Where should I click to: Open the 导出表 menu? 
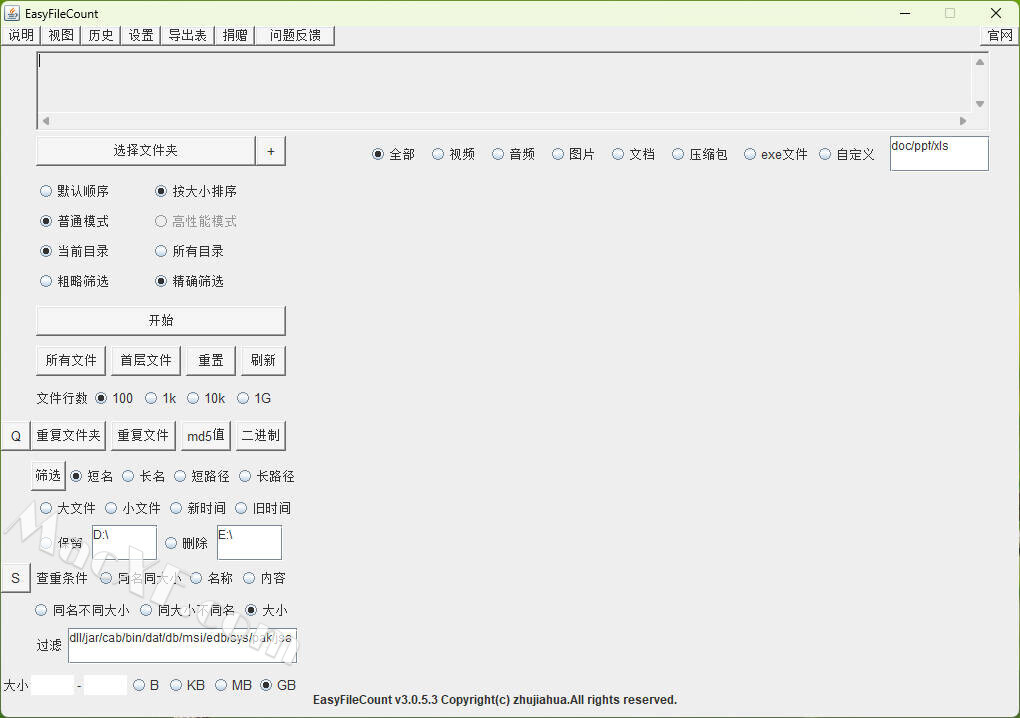187,35
